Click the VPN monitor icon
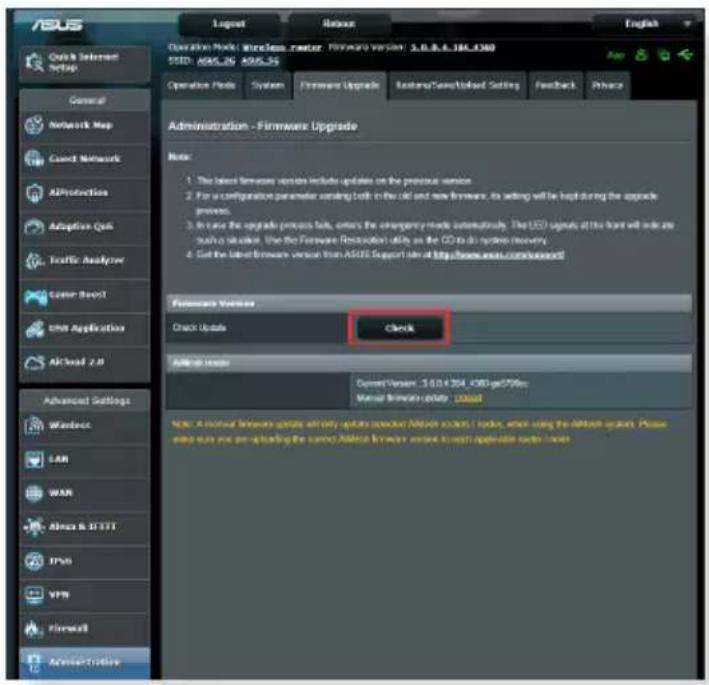Viewport: 709px width, 685px height. pos(34,595)
